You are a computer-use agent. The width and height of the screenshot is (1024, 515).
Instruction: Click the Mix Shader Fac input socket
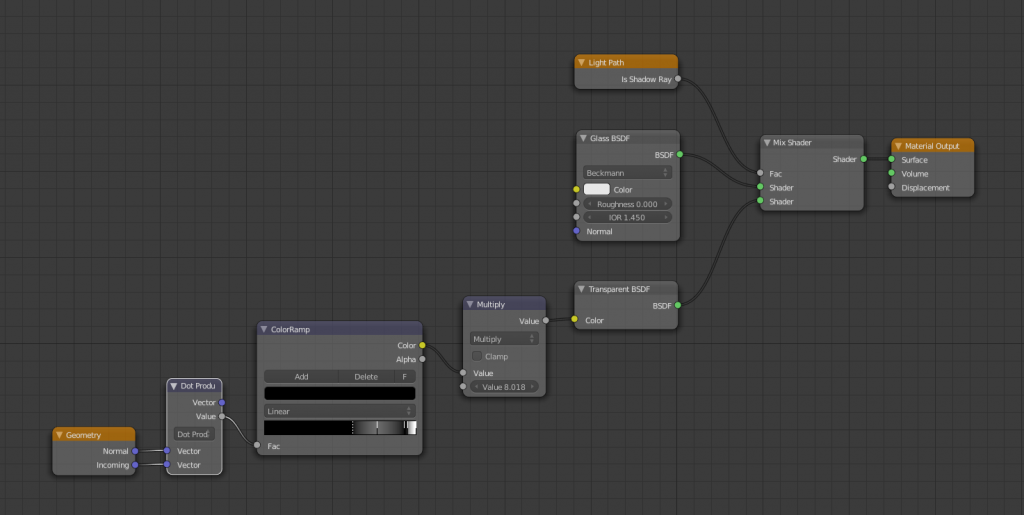coord(760,174)
